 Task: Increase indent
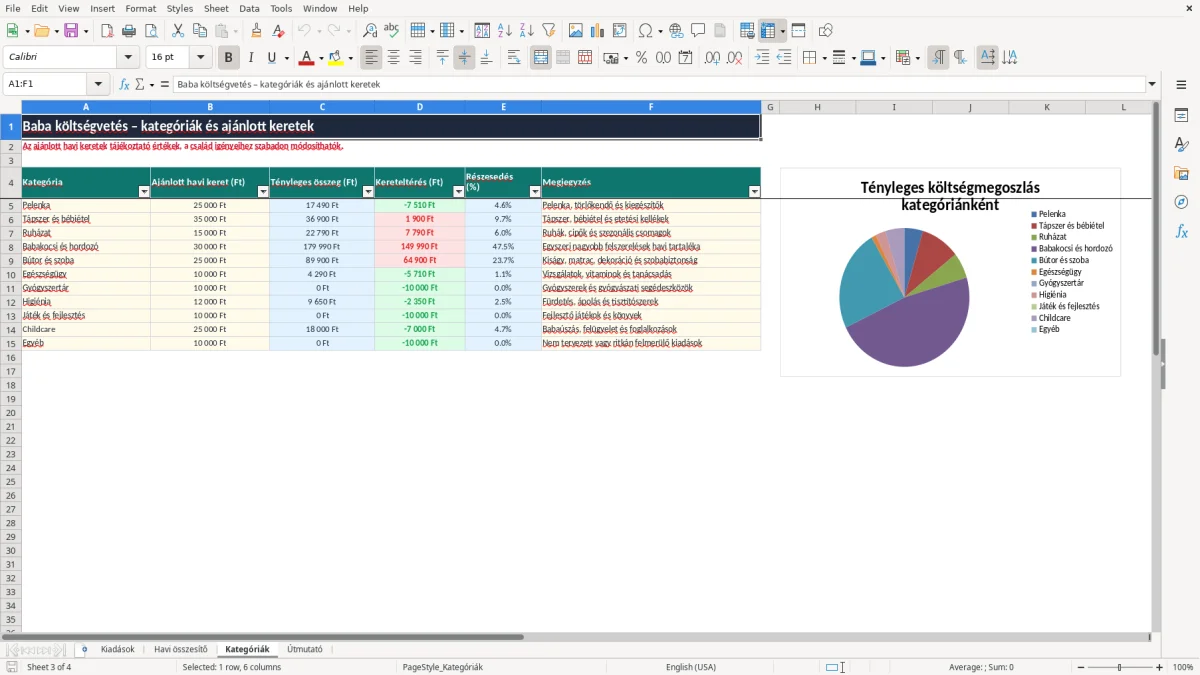[x=762, y=58]
